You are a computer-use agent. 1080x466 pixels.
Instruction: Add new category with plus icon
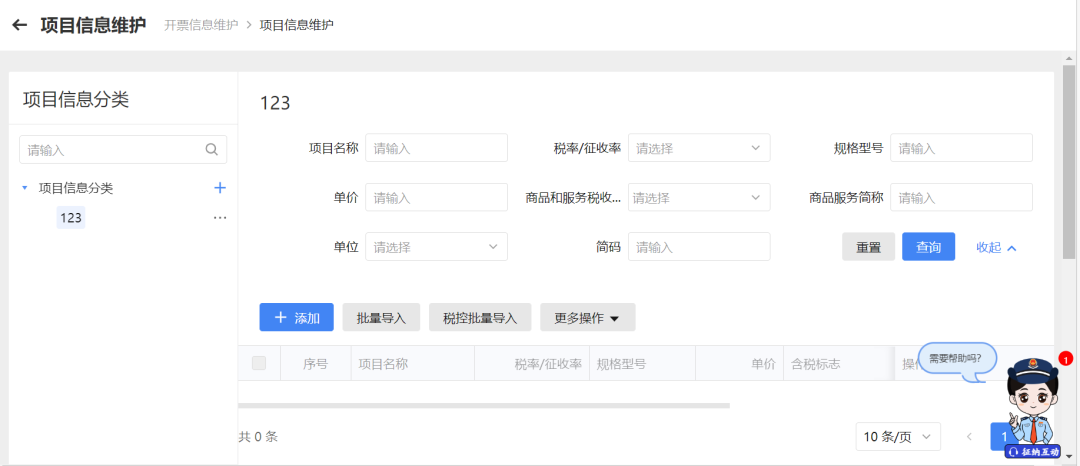[x=220, y=188]
